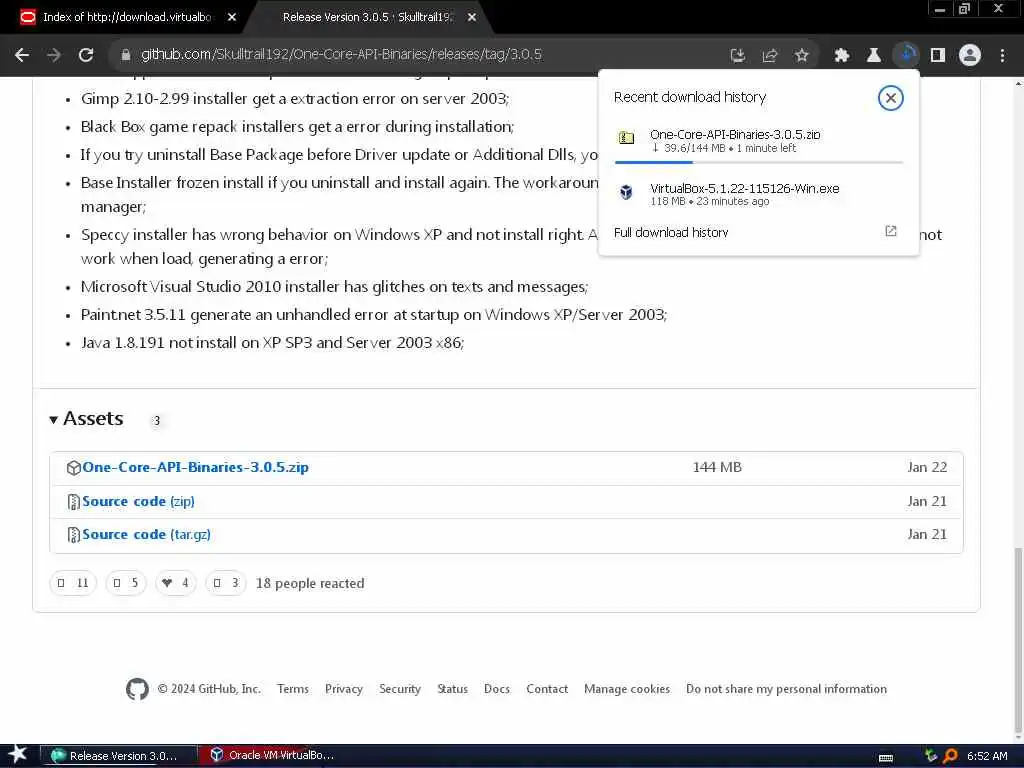This screenshot has height=768, width=1024.
Task: Click the lock icon in the address bar
Action: click(x=125, y=55)
